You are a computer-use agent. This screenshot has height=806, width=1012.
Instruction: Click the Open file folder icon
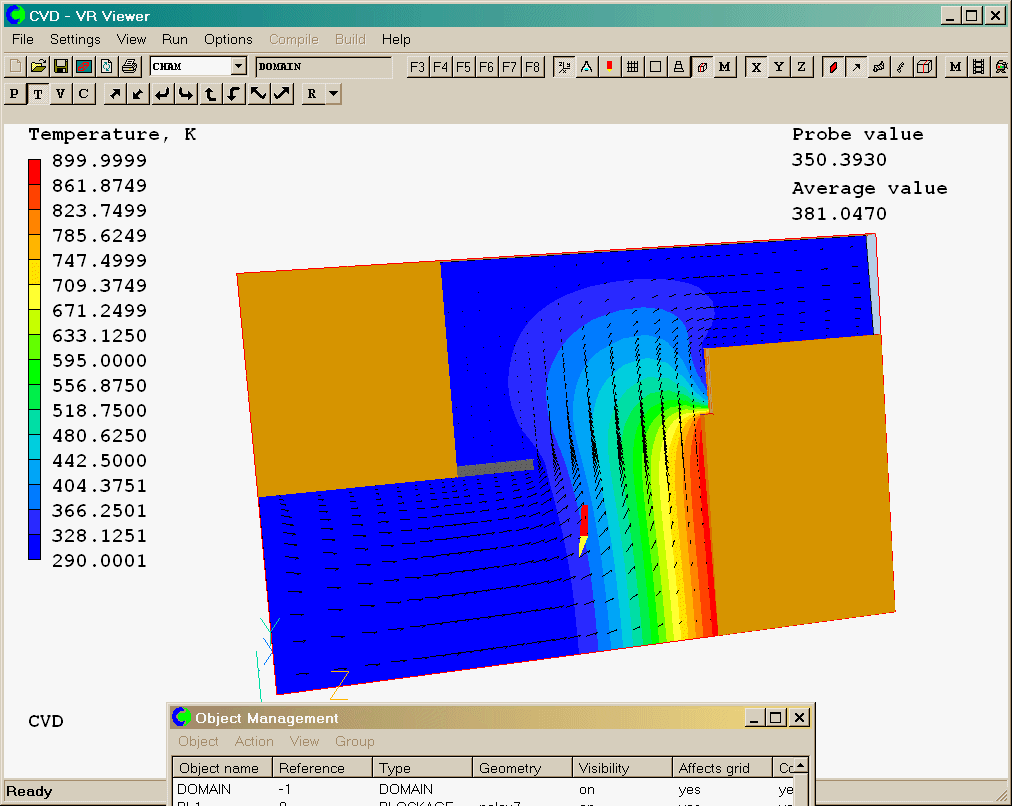38,67
